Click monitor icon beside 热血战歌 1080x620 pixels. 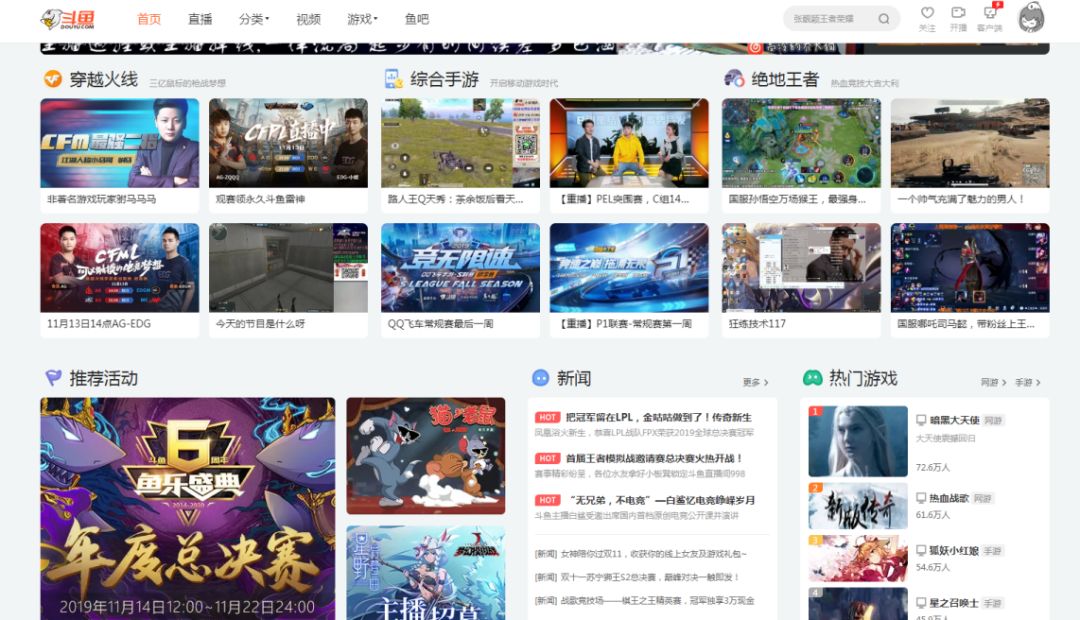click(x=921, y=498)
